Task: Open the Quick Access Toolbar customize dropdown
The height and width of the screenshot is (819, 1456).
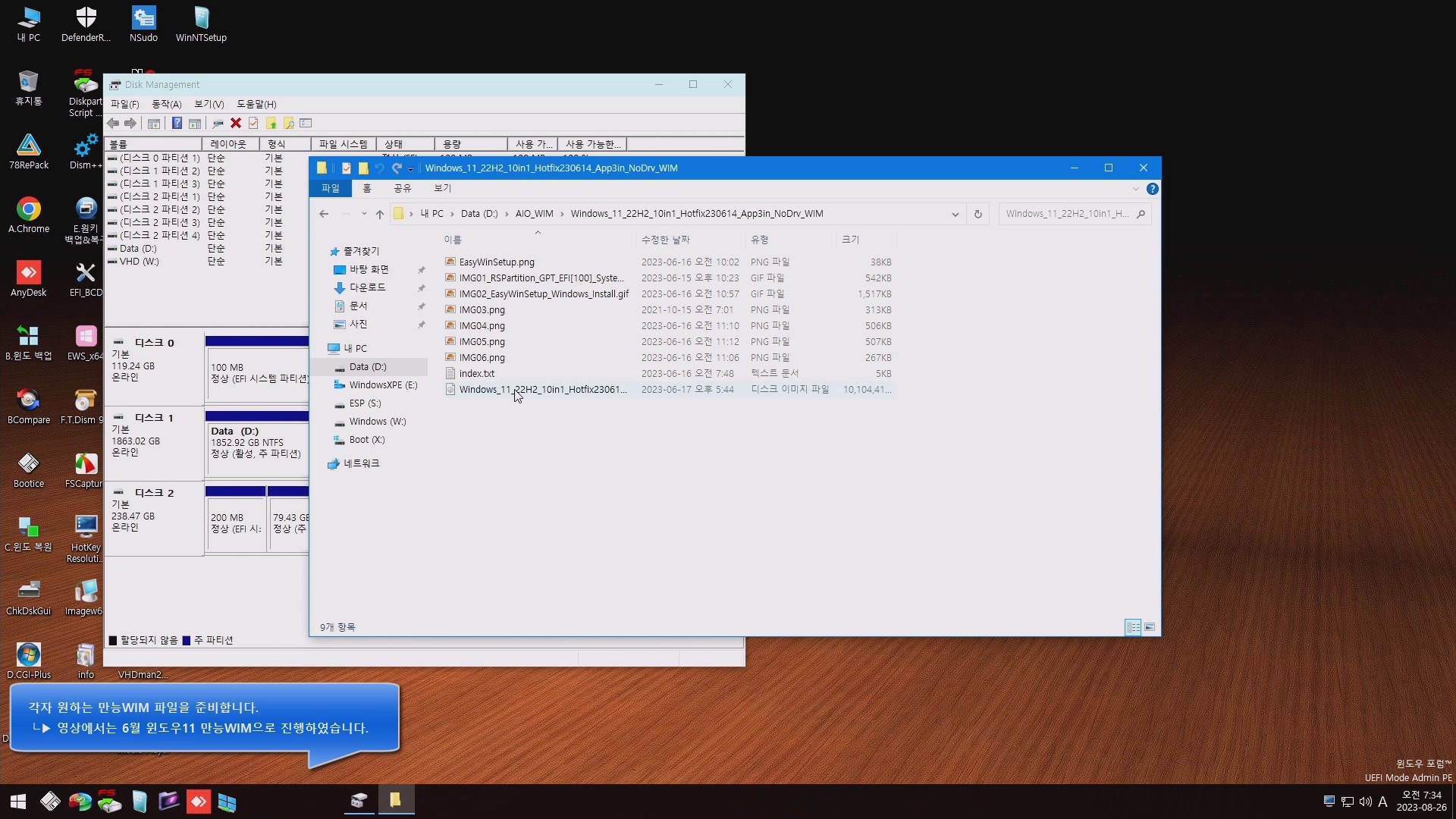Action: pyautogui.click(x=411, y=168)
